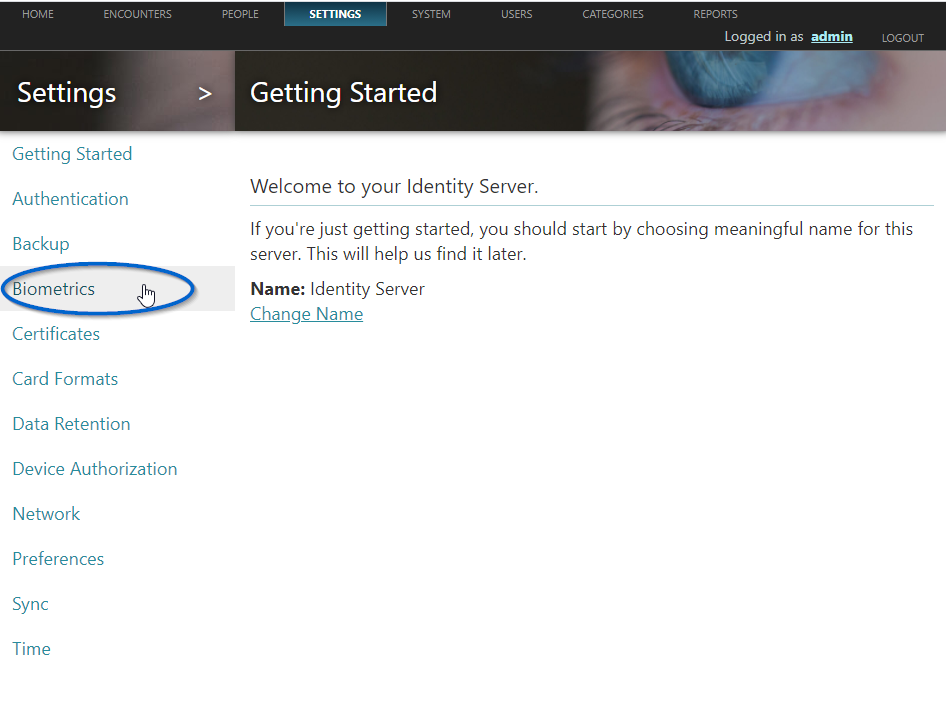Go to Data Retention settings
Screen dimensions: 946x705
(x=71, y=424)
